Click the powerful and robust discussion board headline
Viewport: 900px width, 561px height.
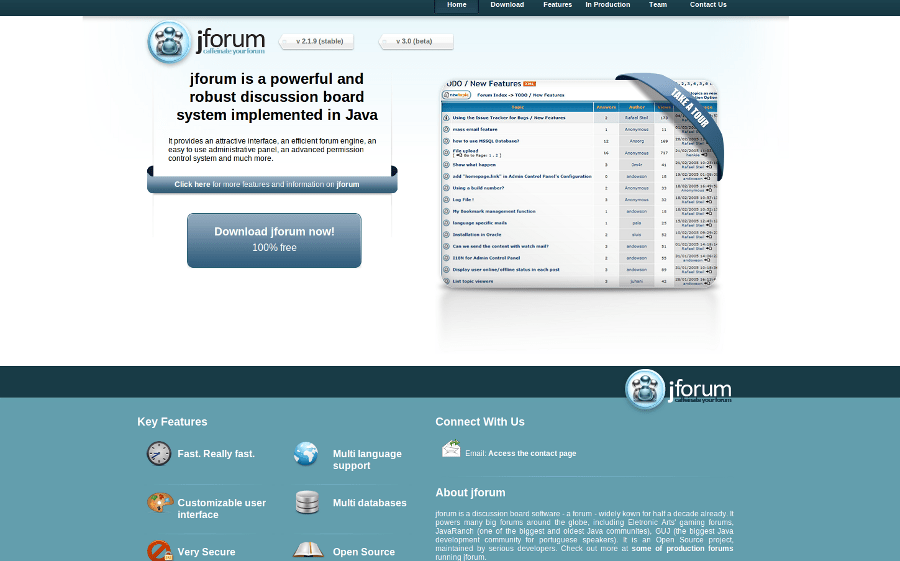pyautogui.click(x=277, y=96)
